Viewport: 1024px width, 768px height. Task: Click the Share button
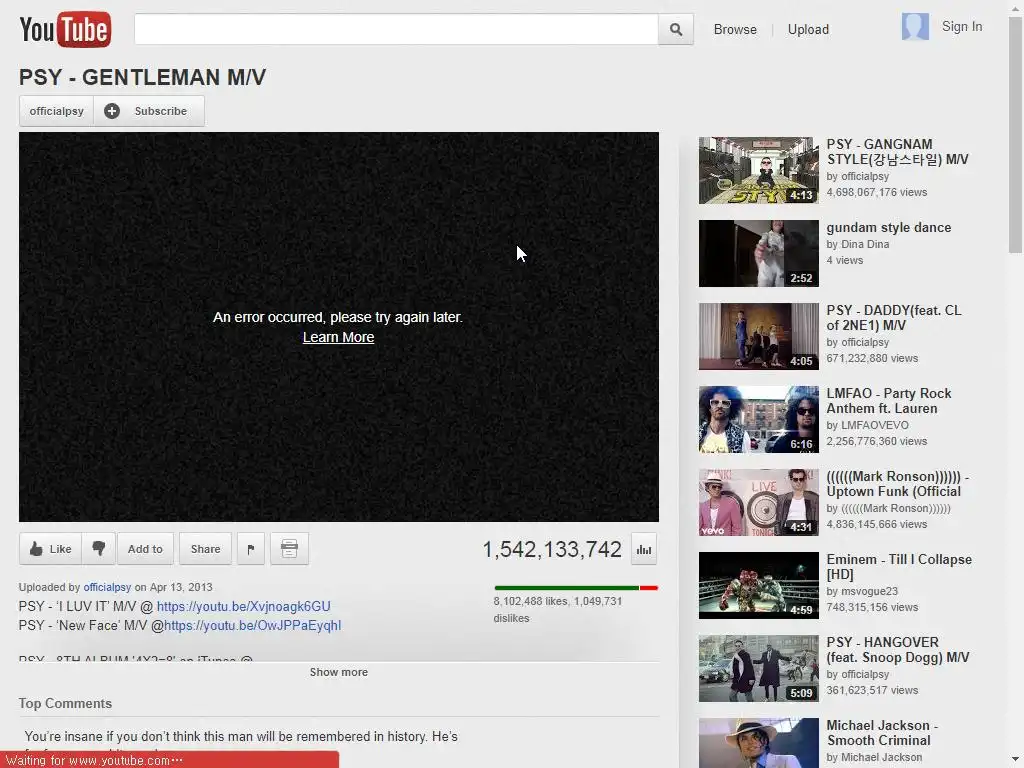point(205,549)
